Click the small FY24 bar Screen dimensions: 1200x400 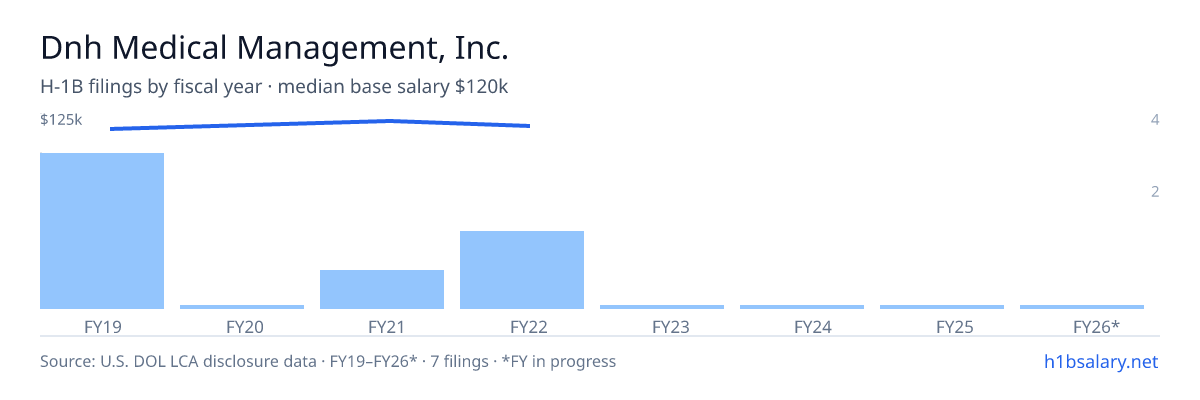pos(802,307)
